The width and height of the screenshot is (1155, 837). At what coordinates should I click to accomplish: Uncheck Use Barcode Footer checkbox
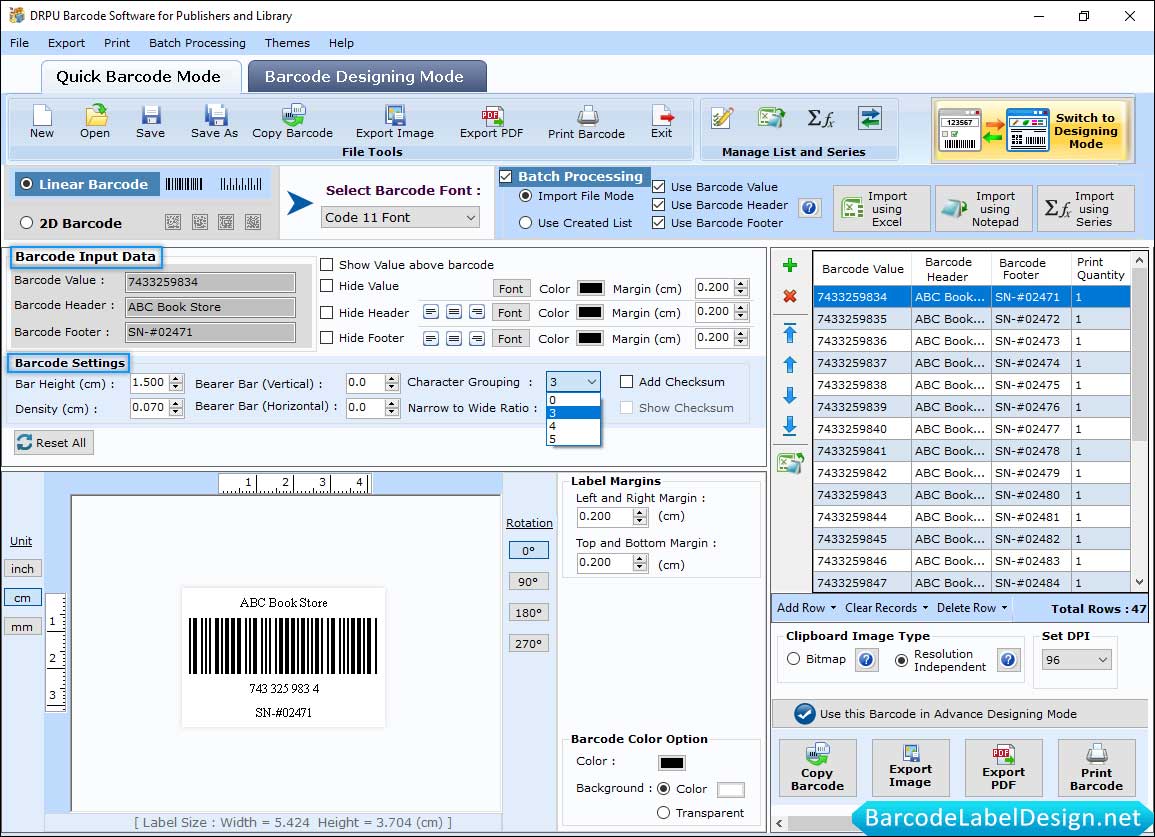point(659,223)
